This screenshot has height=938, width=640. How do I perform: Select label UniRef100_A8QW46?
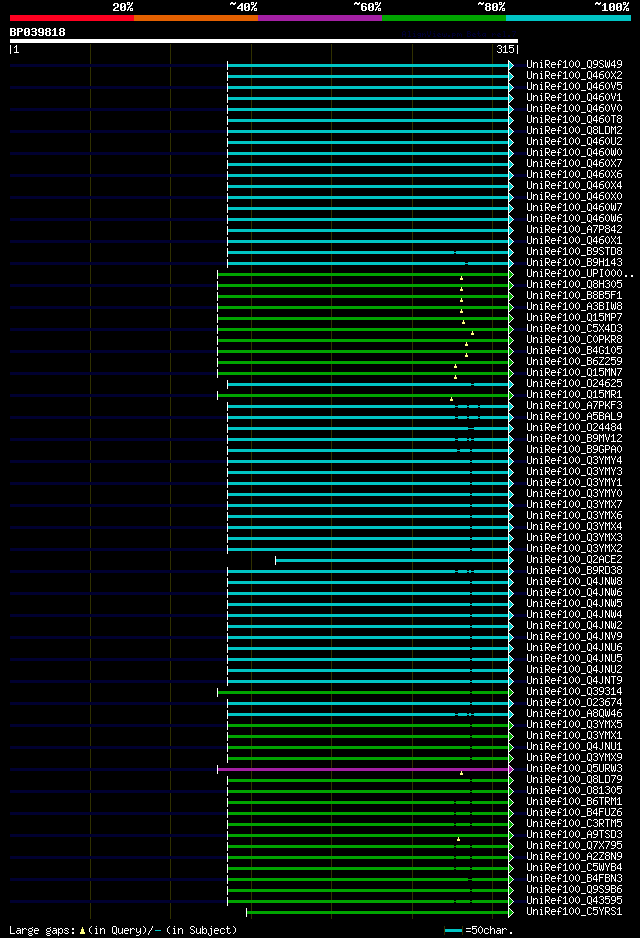(x=574, y=714)
